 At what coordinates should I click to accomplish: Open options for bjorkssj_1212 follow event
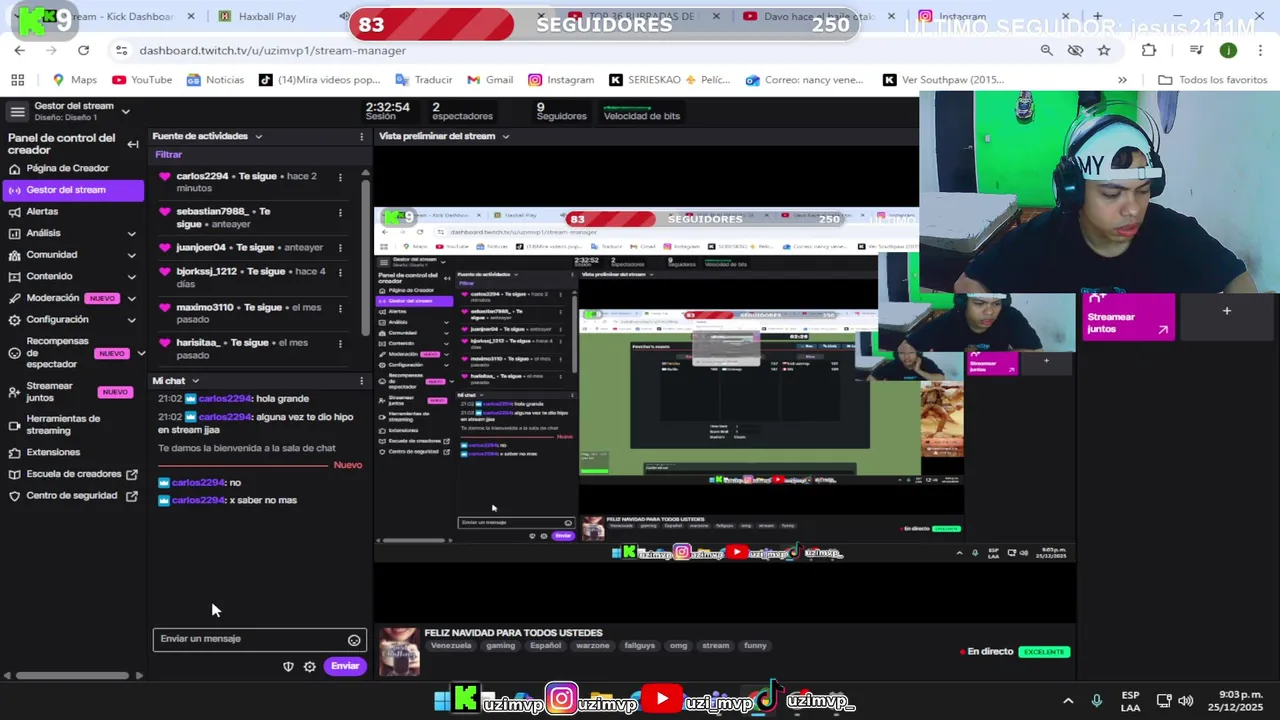tap(340, 273)
